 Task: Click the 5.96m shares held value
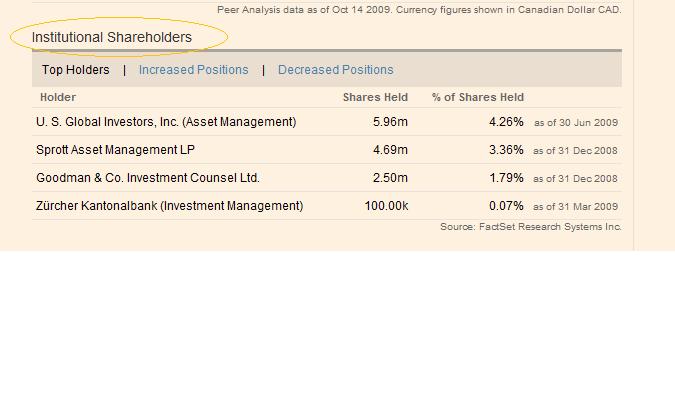[x=390, y=122]
